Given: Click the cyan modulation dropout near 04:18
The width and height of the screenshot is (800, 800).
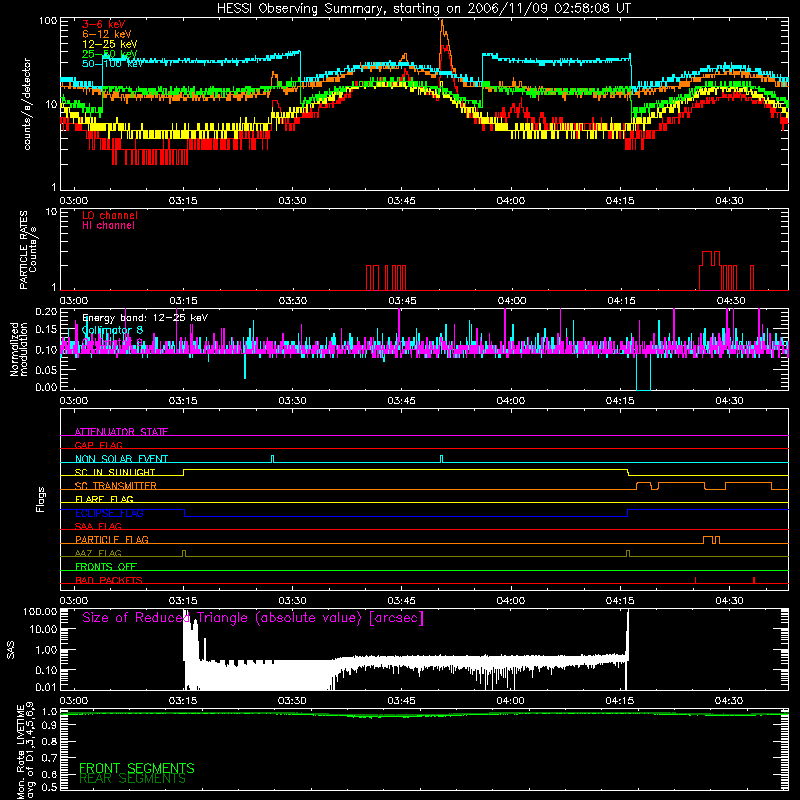Looking at the screenshot, I should (643, 372).
